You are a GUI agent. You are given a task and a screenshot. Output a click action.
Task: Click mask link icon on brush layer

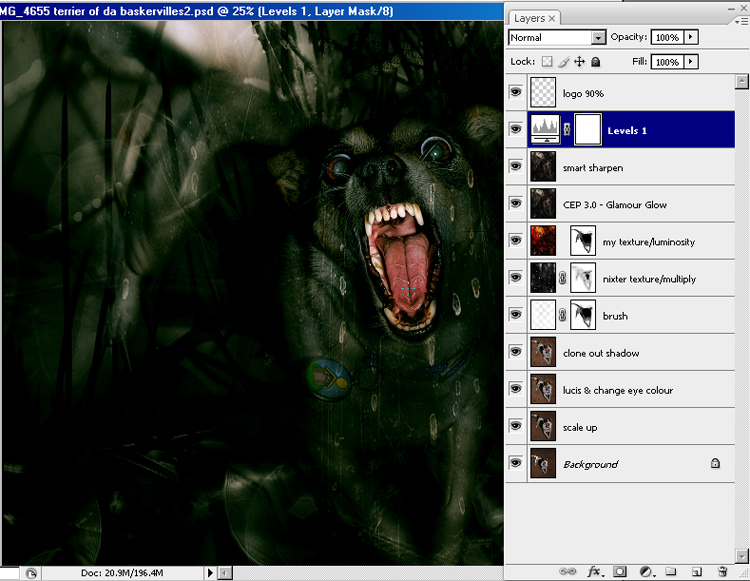pyautogui.click(x=562, y=315)
